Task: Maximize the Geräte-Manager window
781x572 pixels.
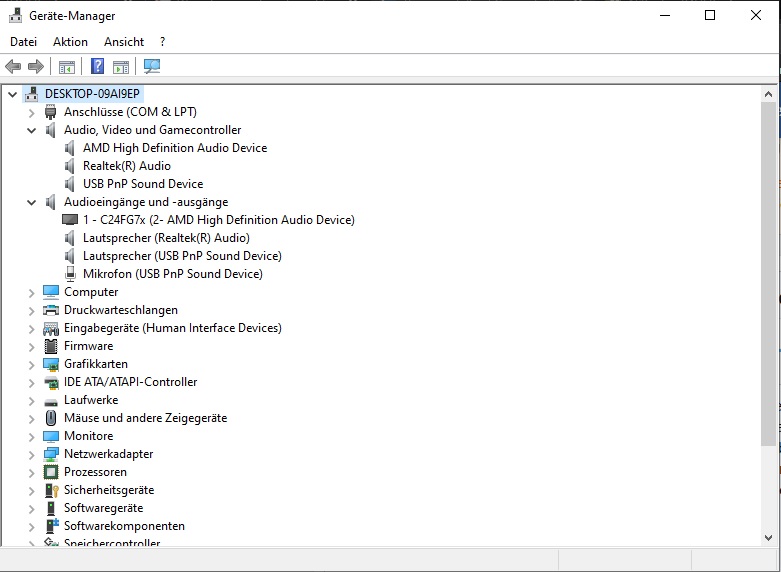Action: pos(710,15)
